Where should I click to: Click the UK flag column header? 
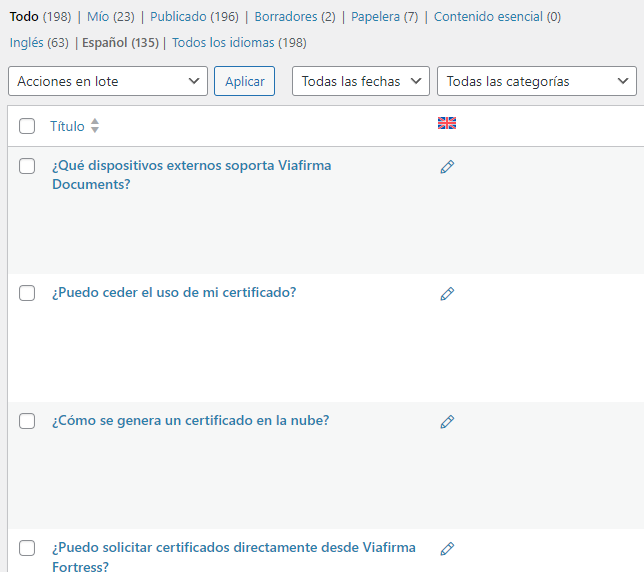coord(447,123)
